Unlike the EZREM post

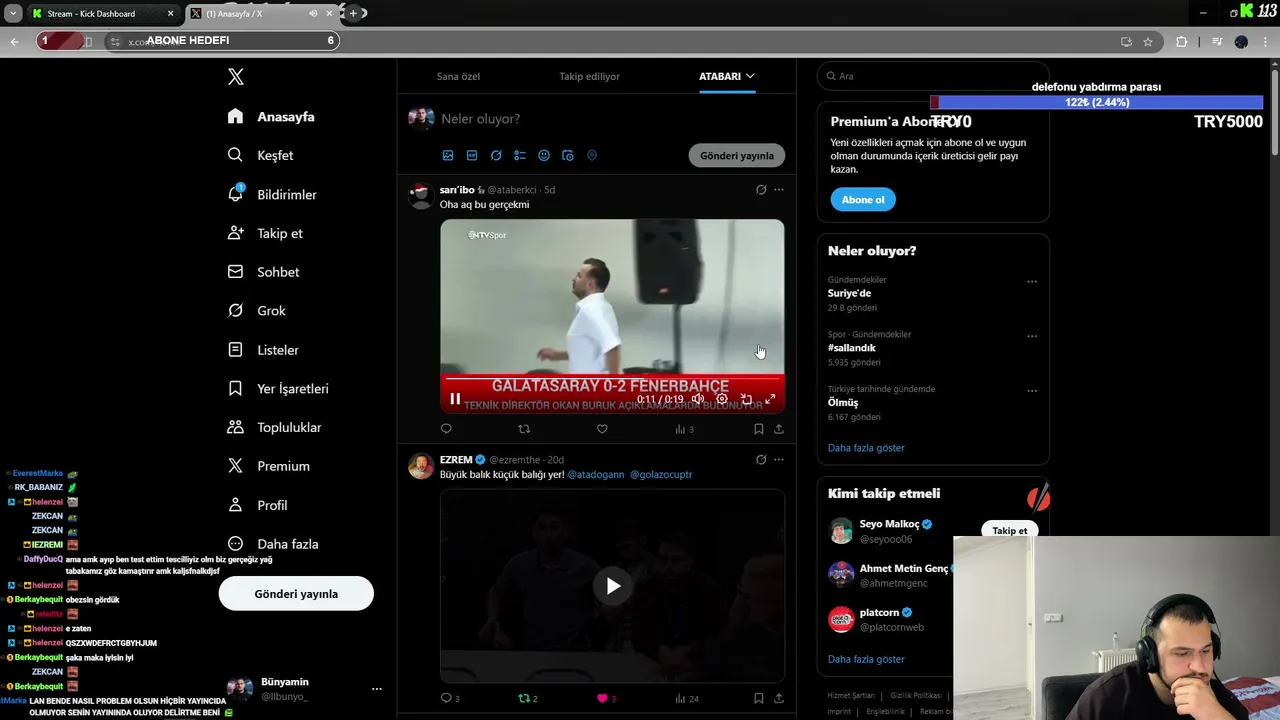[x=606, y=698]
